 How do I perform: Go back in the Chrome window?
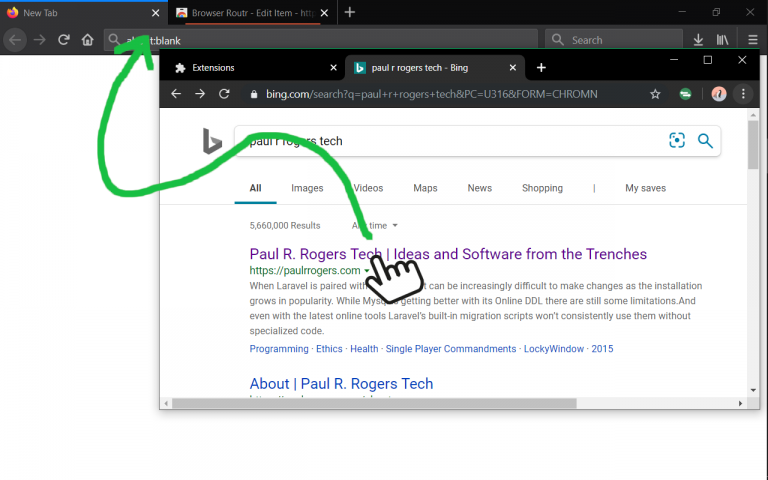tap(176, 94)
